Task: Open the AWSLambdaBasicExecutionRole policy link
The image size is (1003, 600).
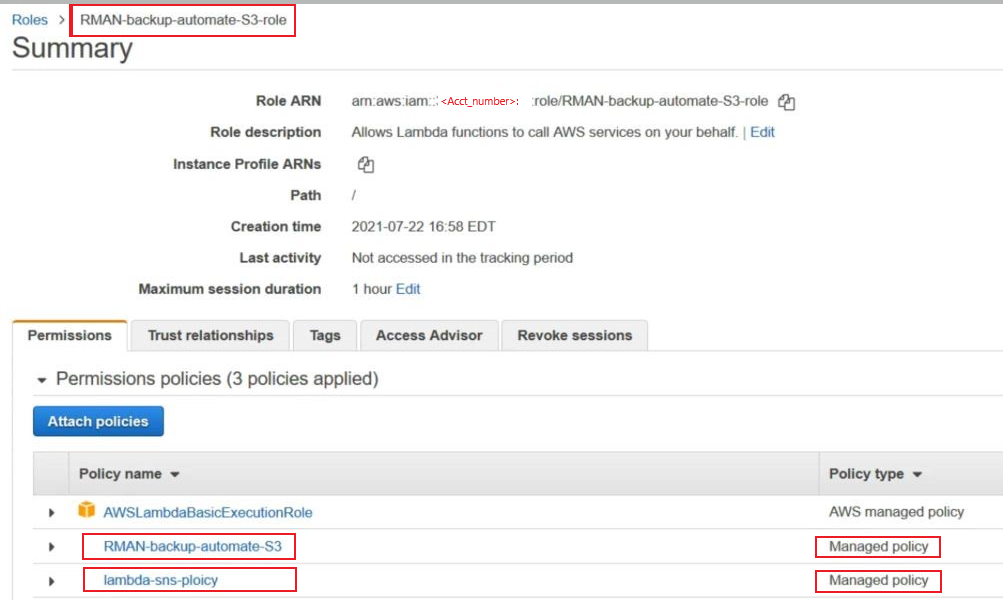Action: tap(208, 512)
